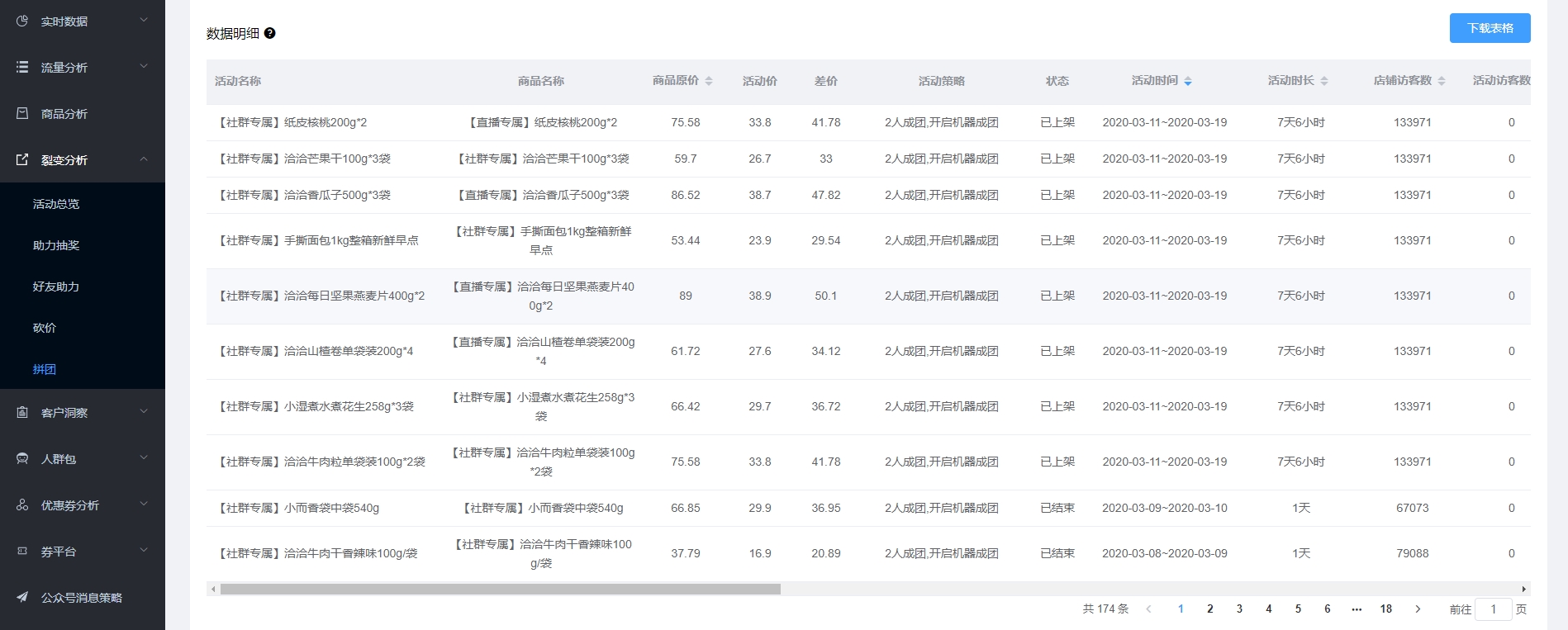Go to page 18 of results
The height and width of the screenshot is (630, 1568).
[1385, 609]
